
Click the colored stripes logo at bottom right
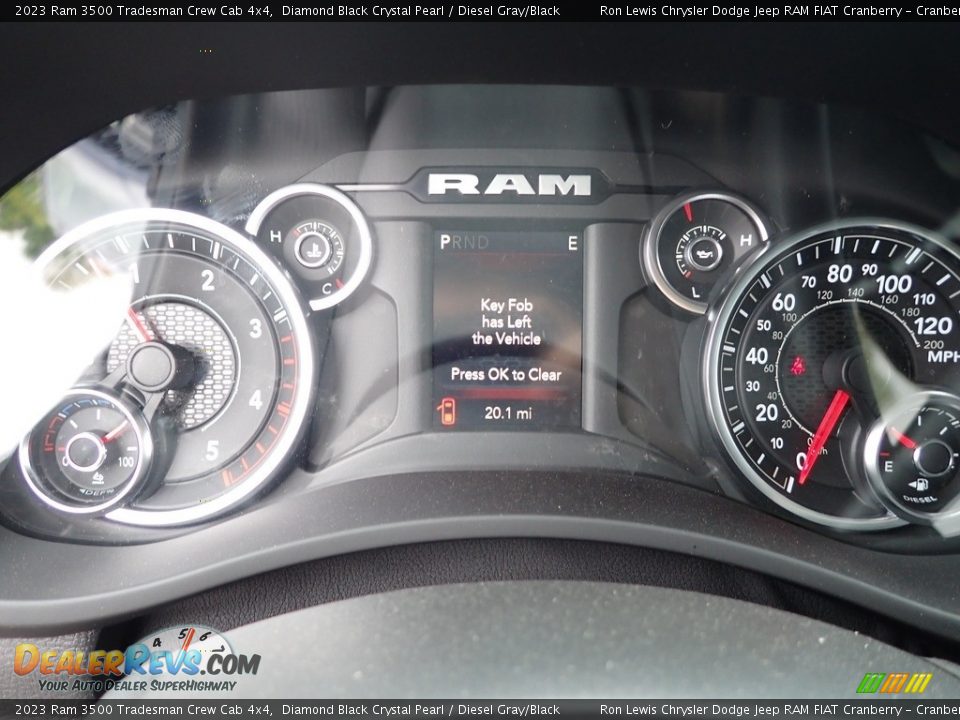tap(893, 683)
